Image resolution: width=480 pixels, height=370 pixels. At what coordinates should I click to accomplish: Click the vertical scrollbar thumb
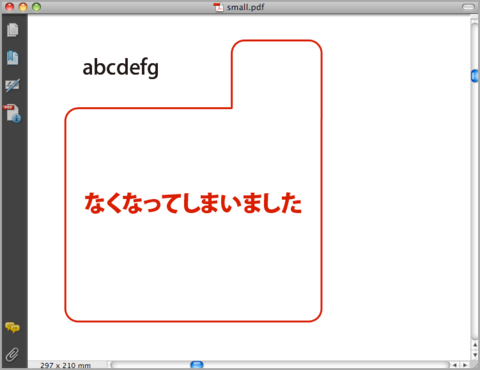[475, 76]
